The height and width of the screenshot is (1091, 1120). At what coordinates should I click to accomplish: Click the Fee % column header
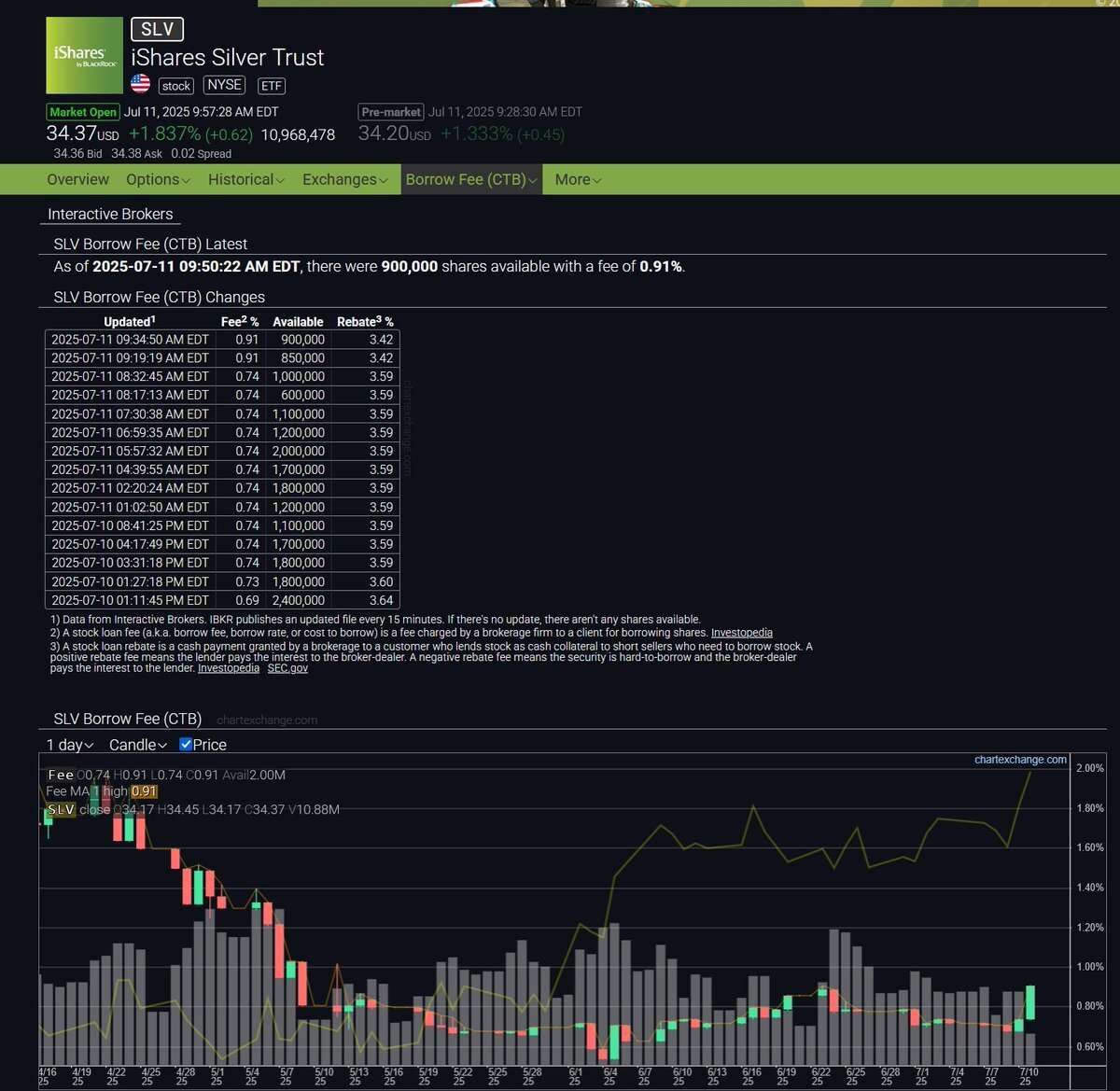(x=240, y=321)
